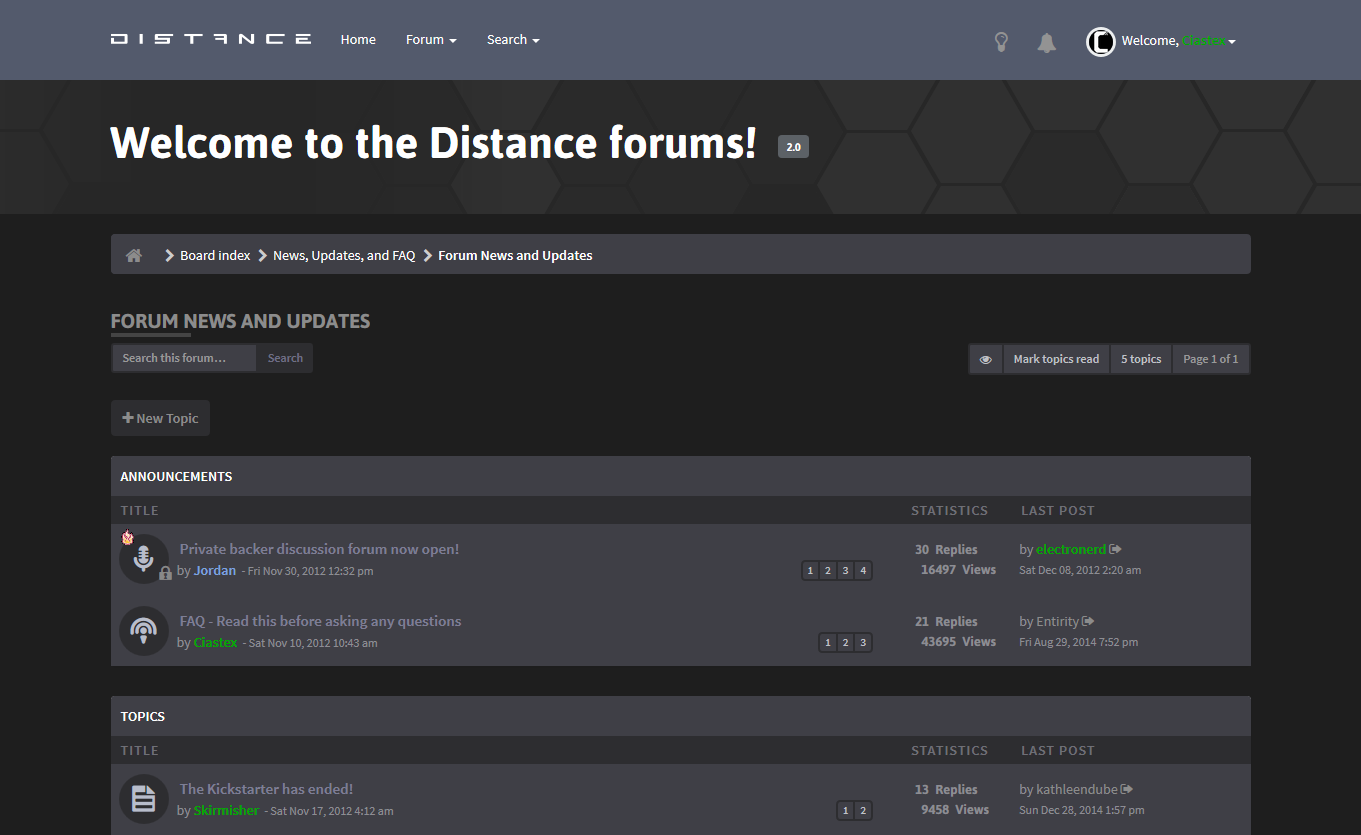Click the Search this forum input field
1361x835 pixels.
click(183, 357)
